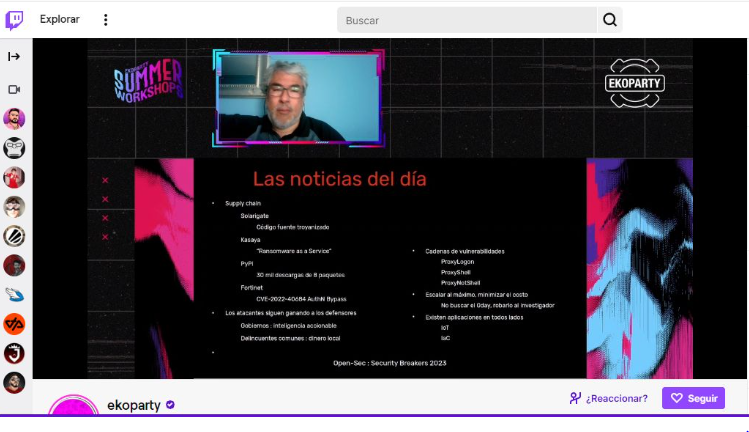Click the EKOPARTY logo in the stream
Viewport: 749px width, 432px height.
(635, 83)
